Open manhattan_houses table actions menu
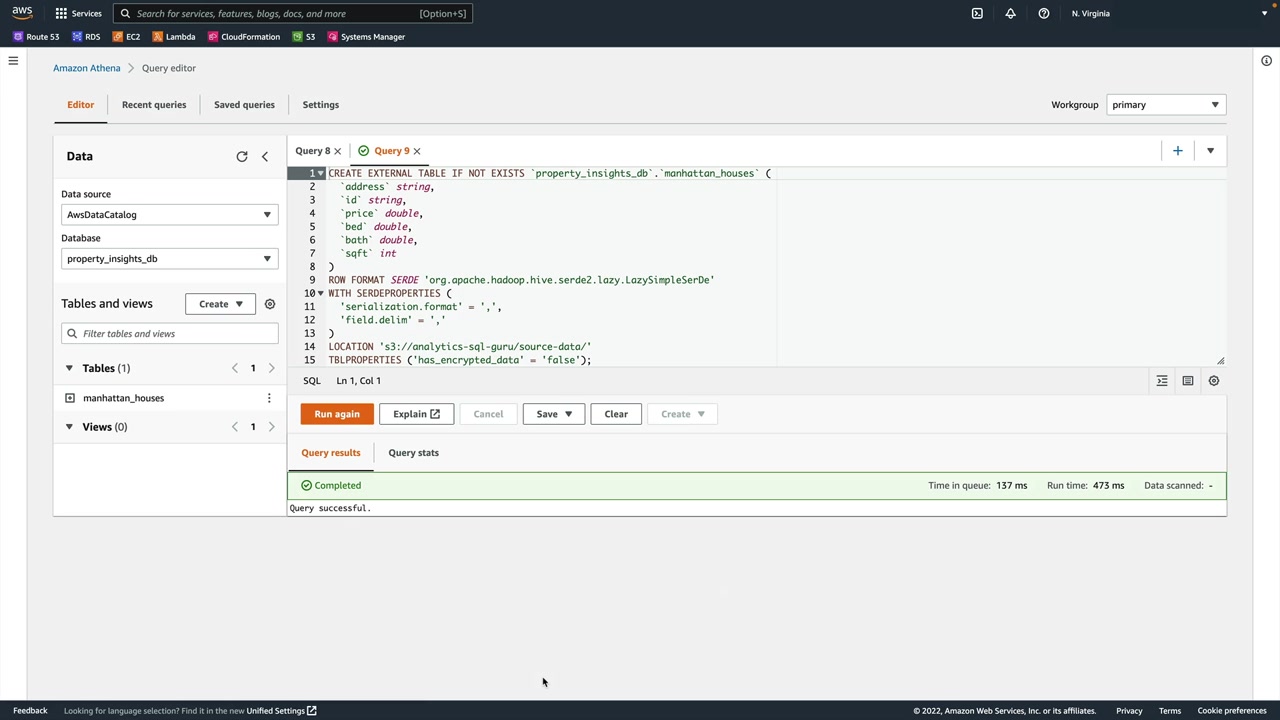1280x720 pixels. tap(268, 398)
